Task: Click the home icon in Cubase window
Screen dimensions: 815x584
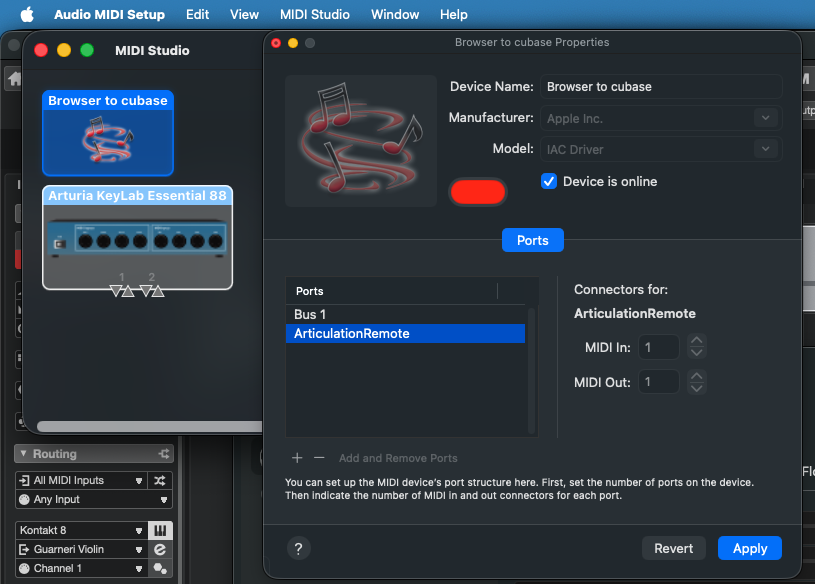Action: (x=14, y=78)
